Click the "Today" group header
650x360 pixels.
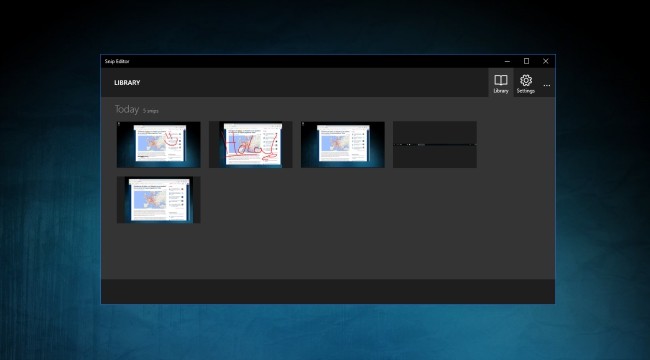point(127,109)
